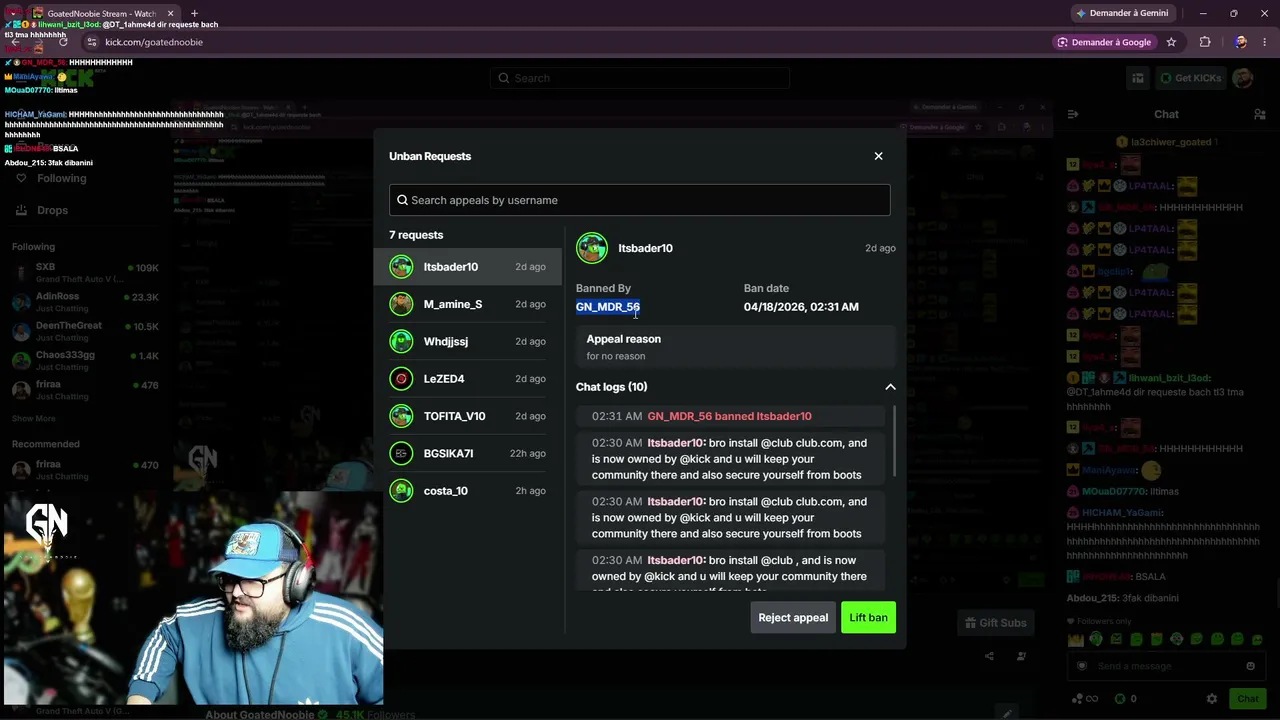
Task: Open chat settings gear icon
Action: pos(1212,699)
